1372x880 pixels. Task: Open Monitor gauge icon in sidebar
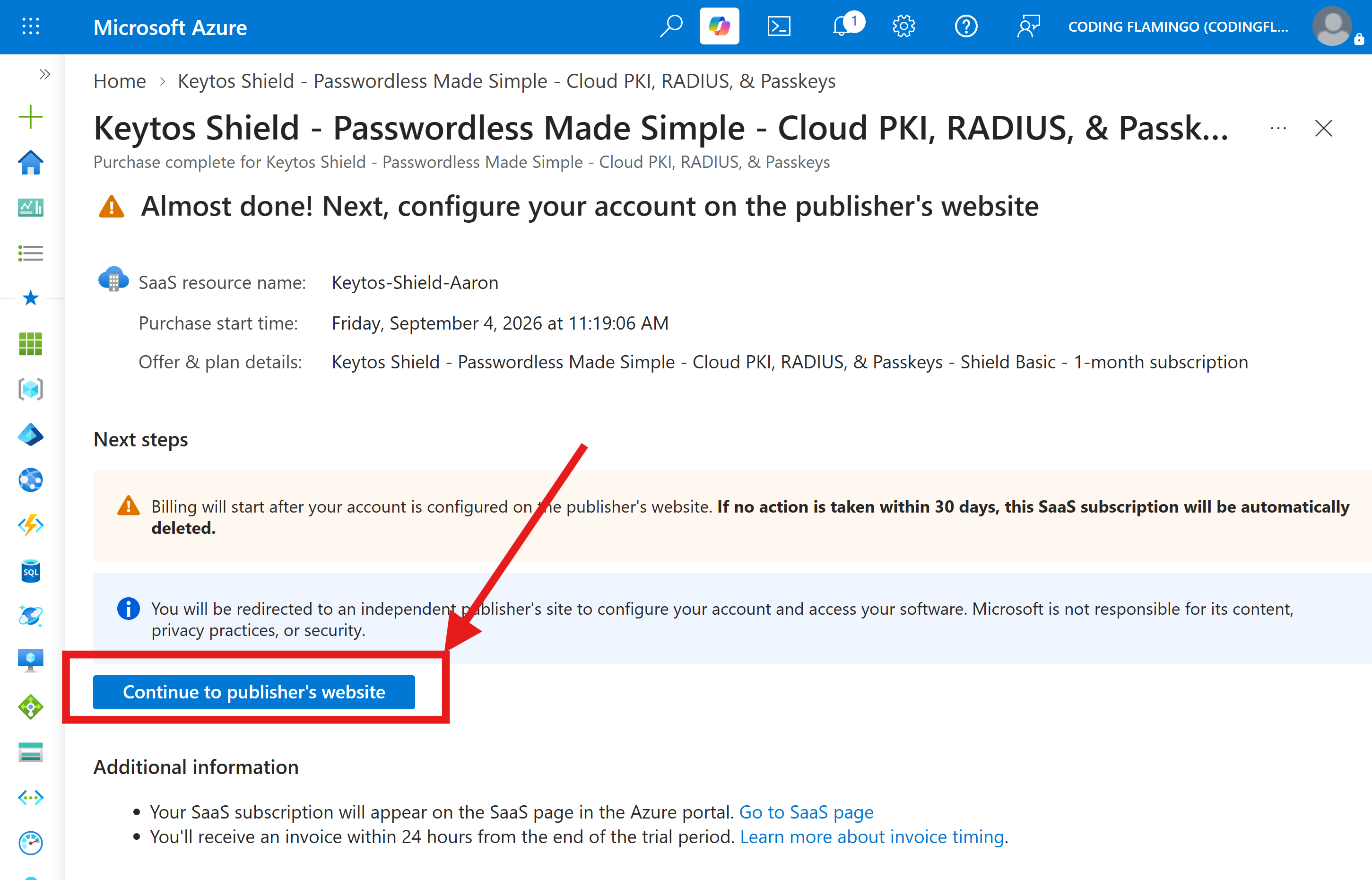pyautogui.click(x=30, y=844)
